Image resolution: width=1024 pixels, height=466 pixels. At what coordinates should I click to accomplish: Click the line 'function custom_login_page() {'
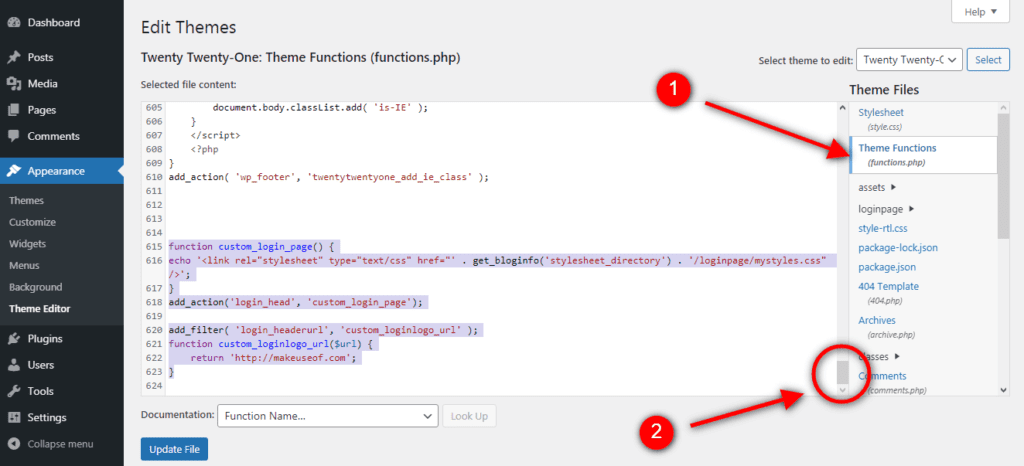(x=251, y=247)
